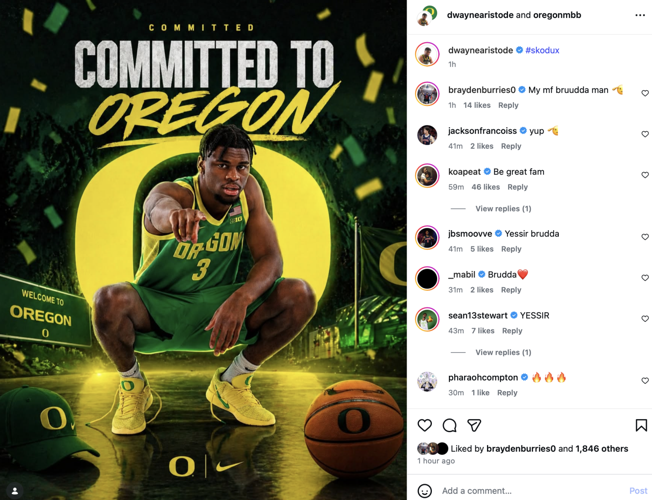Expand replies under koapeat's comment
The width and height of the screenshot is (652, 500).
click(503, 208)
